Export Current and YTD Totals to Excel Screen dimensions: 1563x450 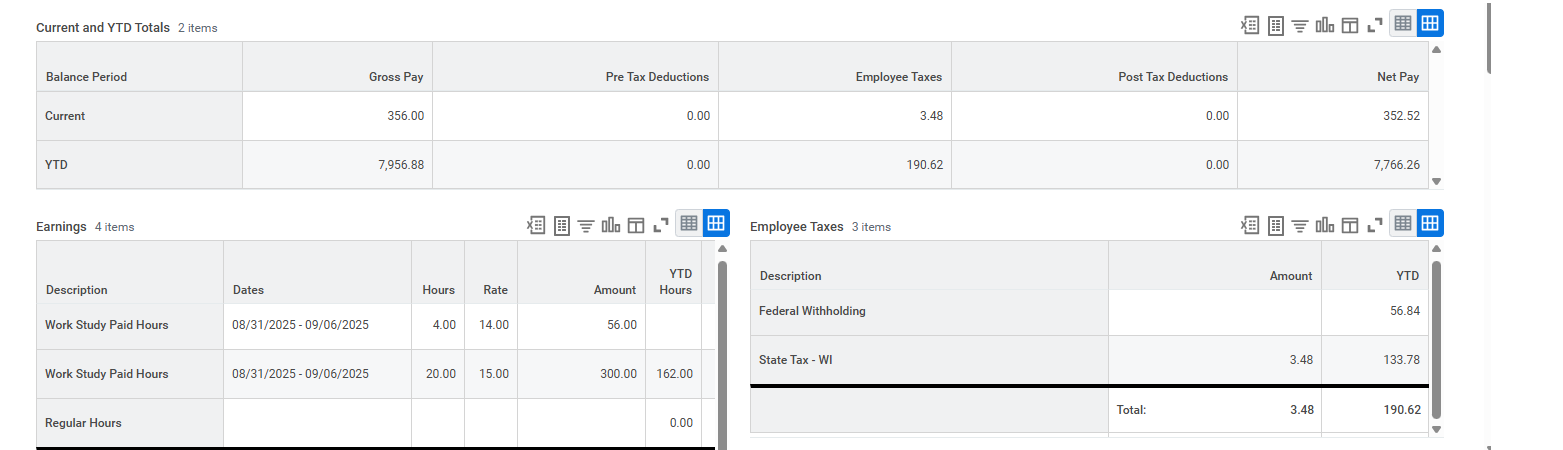(1250, 25)
